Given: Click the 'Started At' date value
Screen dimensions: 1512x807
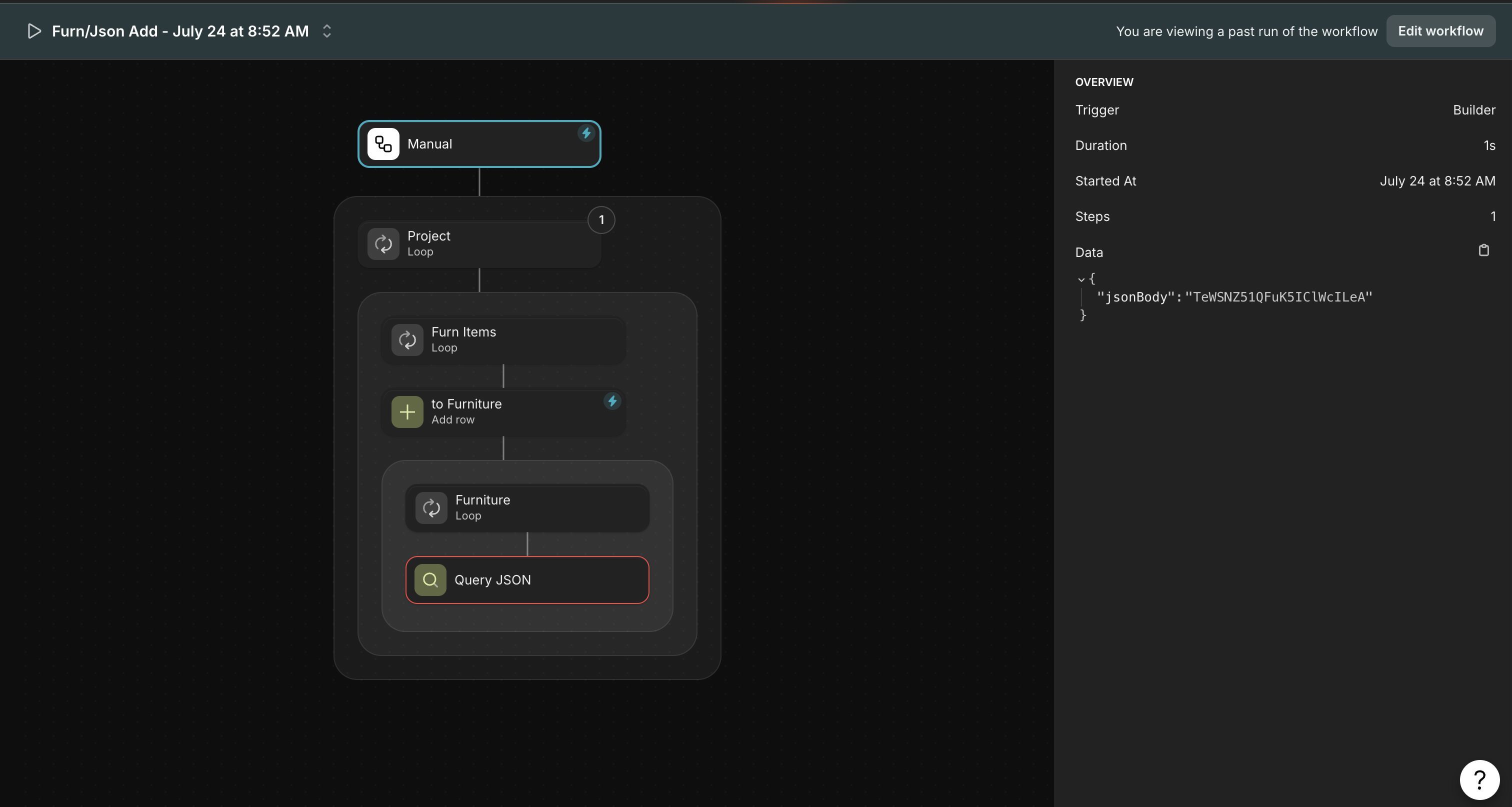Looking at the screenshot, I should pos(1437,181).
